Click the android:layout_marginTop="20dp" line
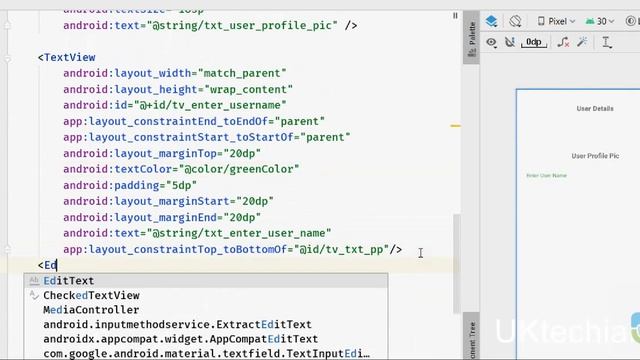 coord(162,153)
